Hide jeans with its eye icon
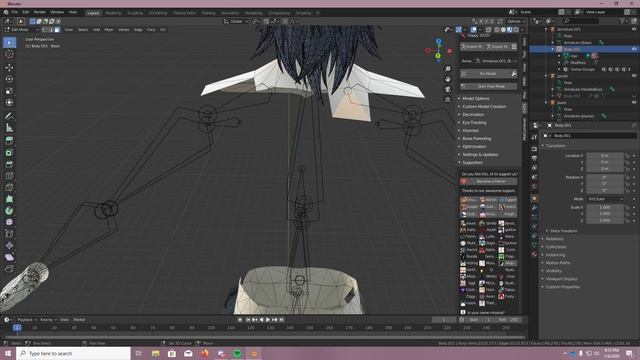 [634, 102]
